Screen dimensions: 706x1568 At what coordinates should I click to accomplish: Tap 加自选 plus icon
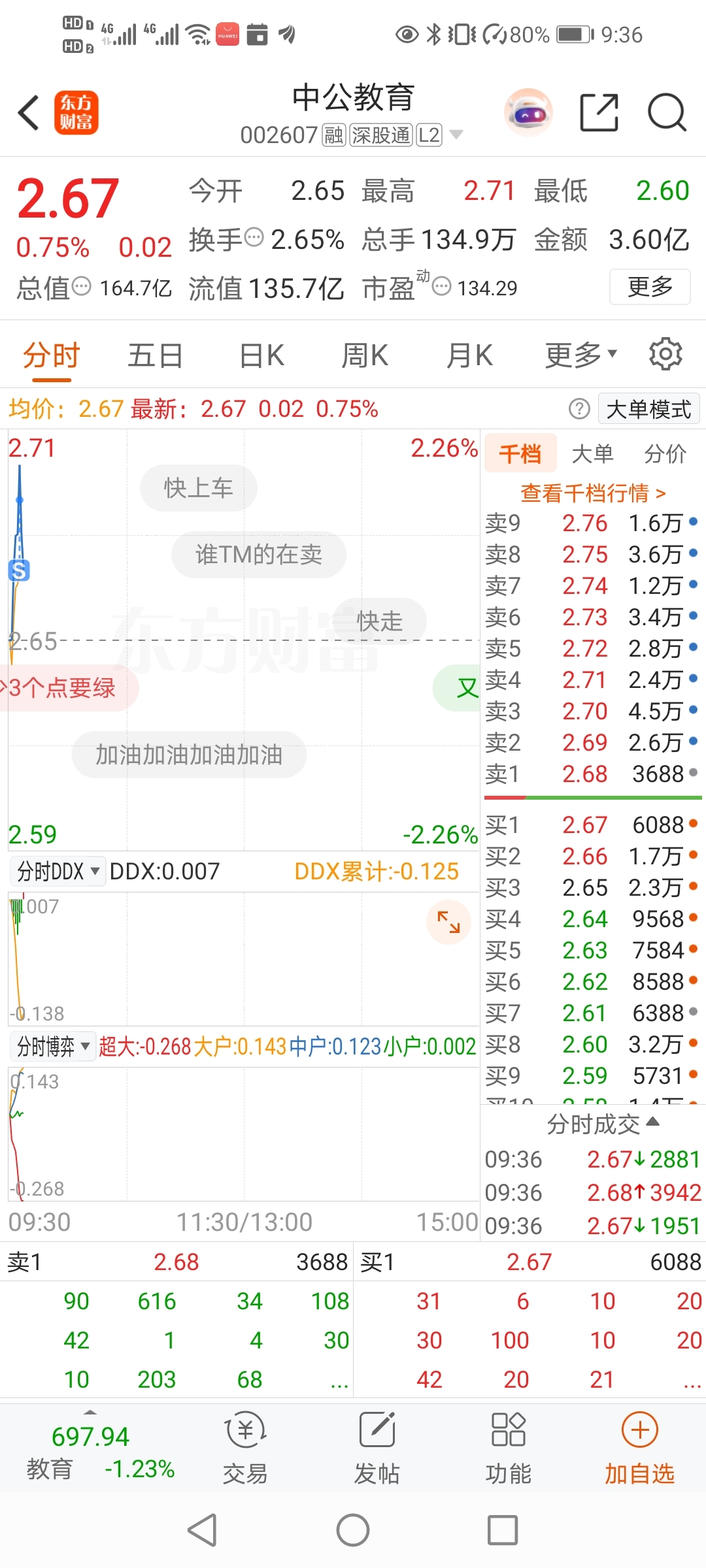[x=639, y=1448]
